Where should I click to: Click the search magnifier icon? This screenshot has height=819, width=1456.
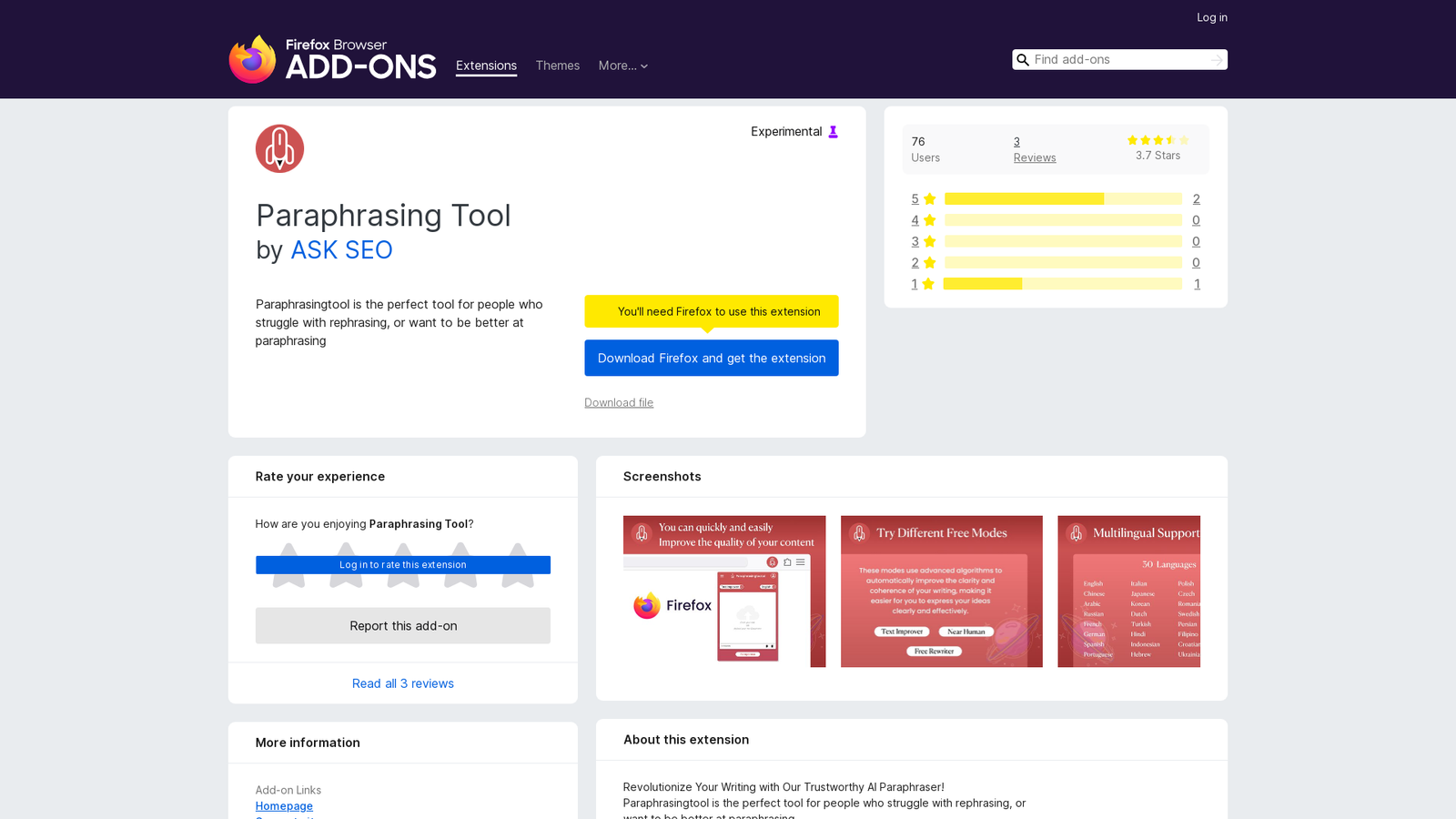click(x=1023, y=60)
